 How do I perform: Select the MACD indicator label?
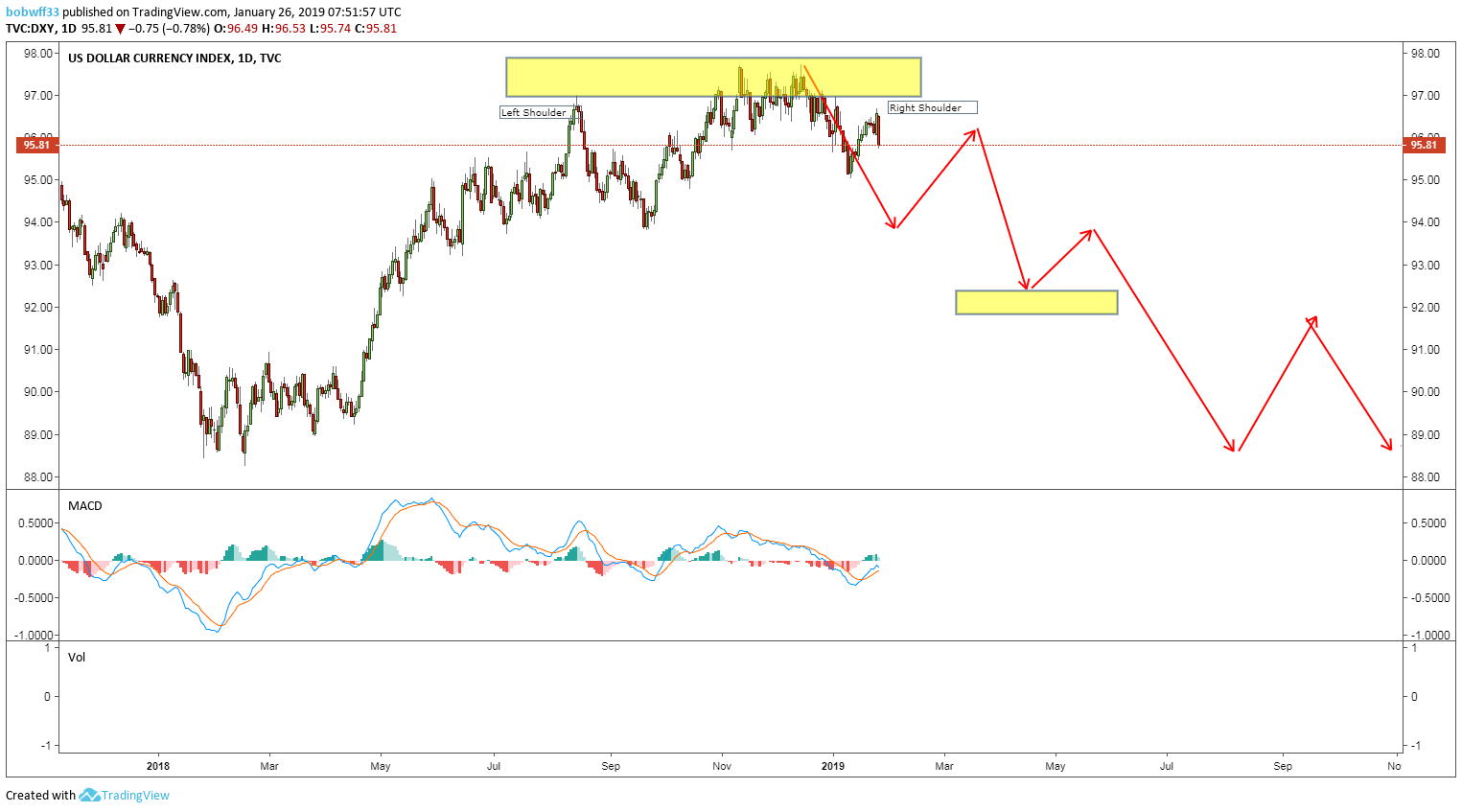[84, 505]
